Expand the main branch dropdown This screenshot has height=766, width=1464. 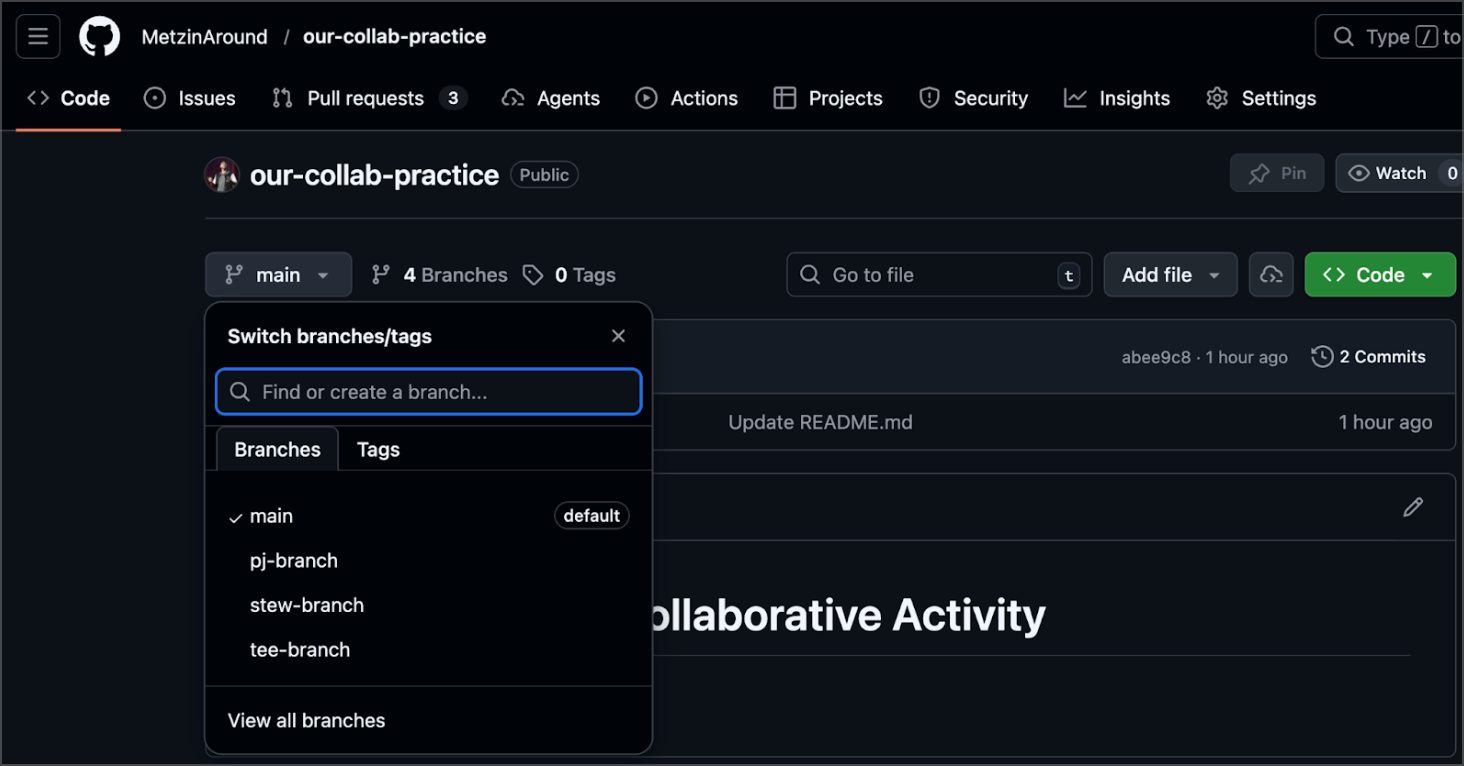(278, 275)
